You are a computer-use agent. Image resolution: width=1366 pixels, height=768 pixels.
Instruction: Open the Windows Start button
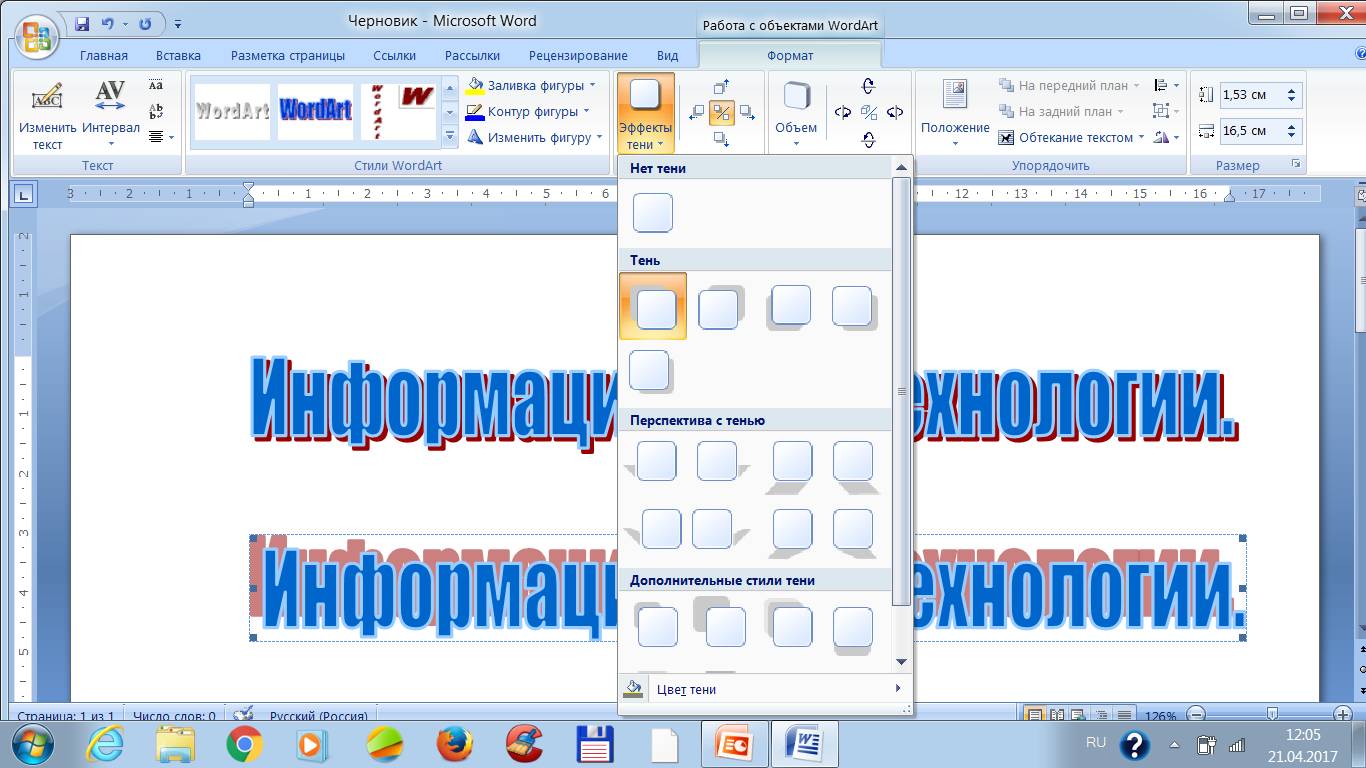(32, 745)
